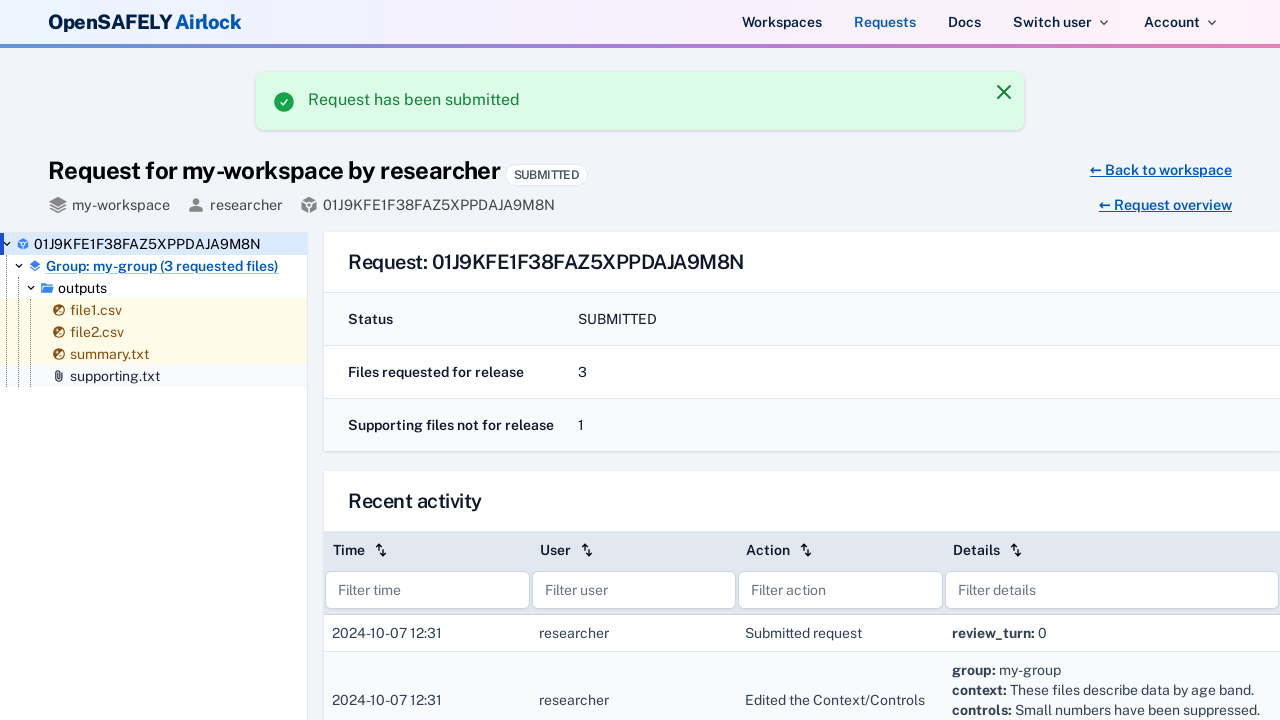Follow the Back to workspace link
Image resolution: width=1280 pixels, height=720 pixels.
1160,170
